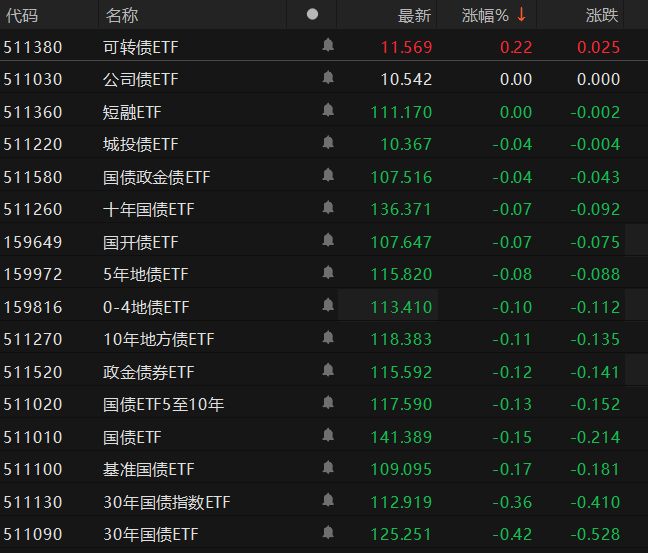This screenshot has height=553, width=648.
Task: Toggle the reminder bell for 城投债ETF
Action: tap(328, 143)
